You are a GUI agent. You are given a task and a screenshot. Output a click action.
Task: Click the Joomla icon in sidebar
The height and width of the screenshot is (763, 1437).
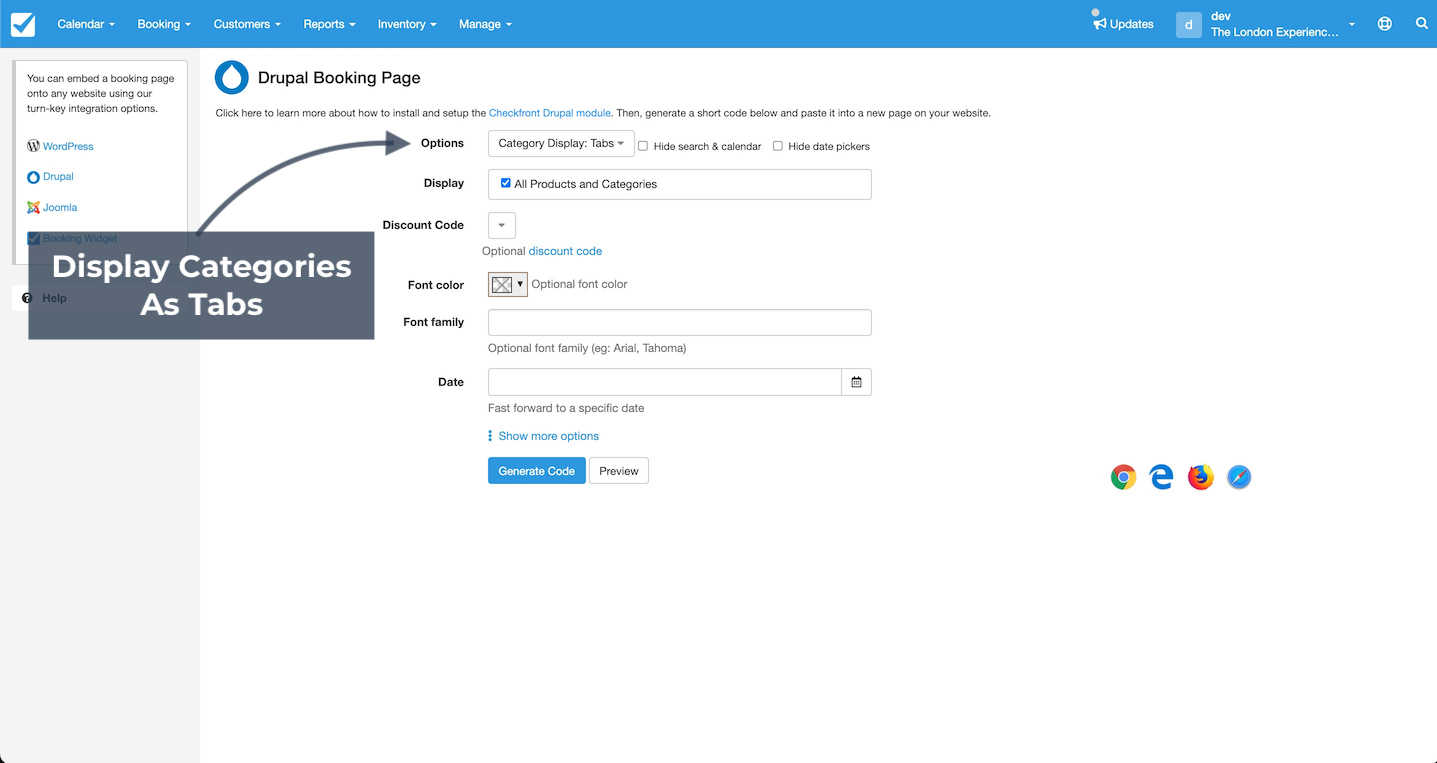33,208
